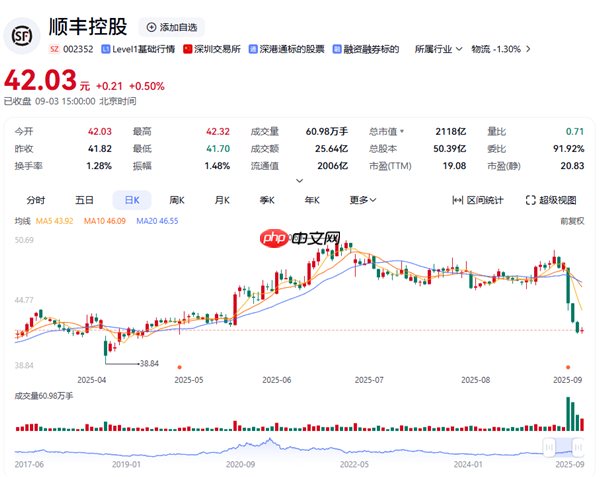This screenshot has width=600, height=477.
Task: Click 38.84 low price annotation
Action: pyautogui.click(x=149, y=363)
